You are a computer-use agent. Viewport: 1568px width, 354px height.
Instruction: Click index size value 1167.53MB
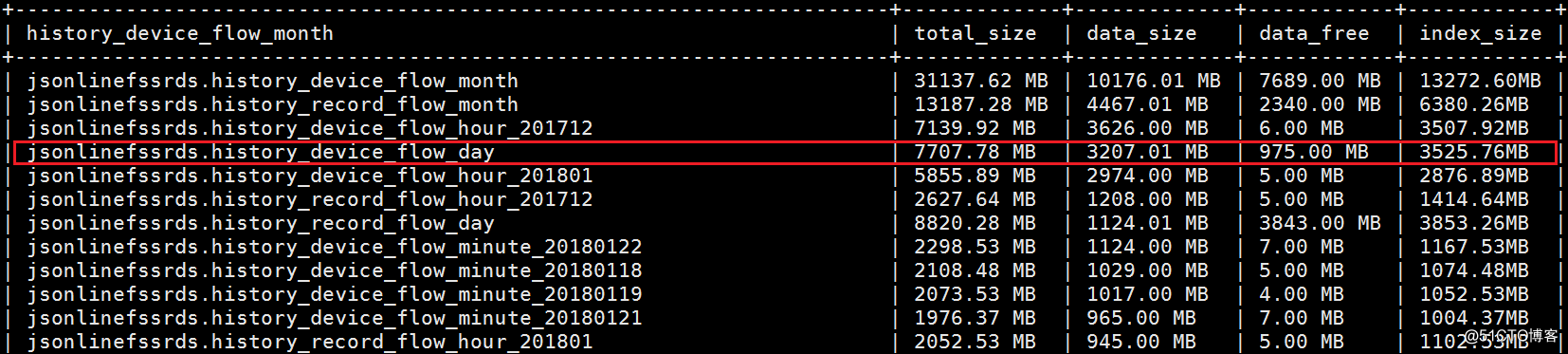(x=1474, y=247)
